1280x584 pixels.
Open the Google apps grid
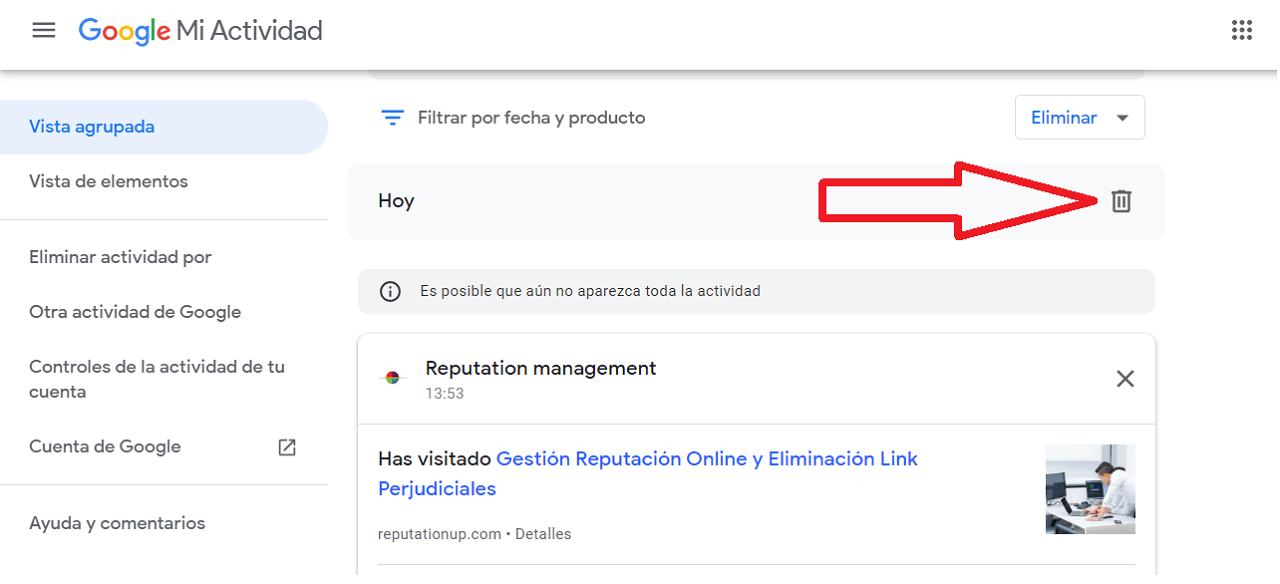pos(1242,30)
